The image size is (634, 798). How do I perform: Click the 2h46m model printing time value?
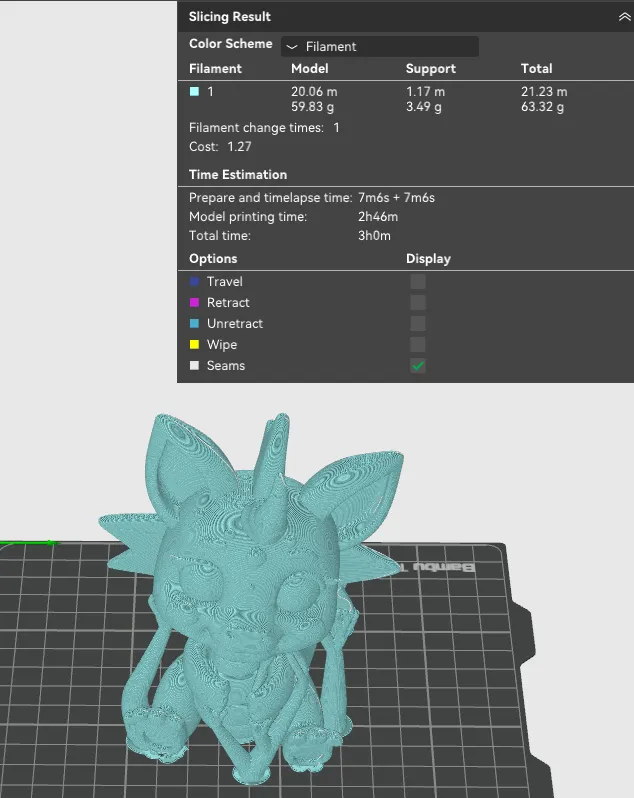[x=378, y=217]
